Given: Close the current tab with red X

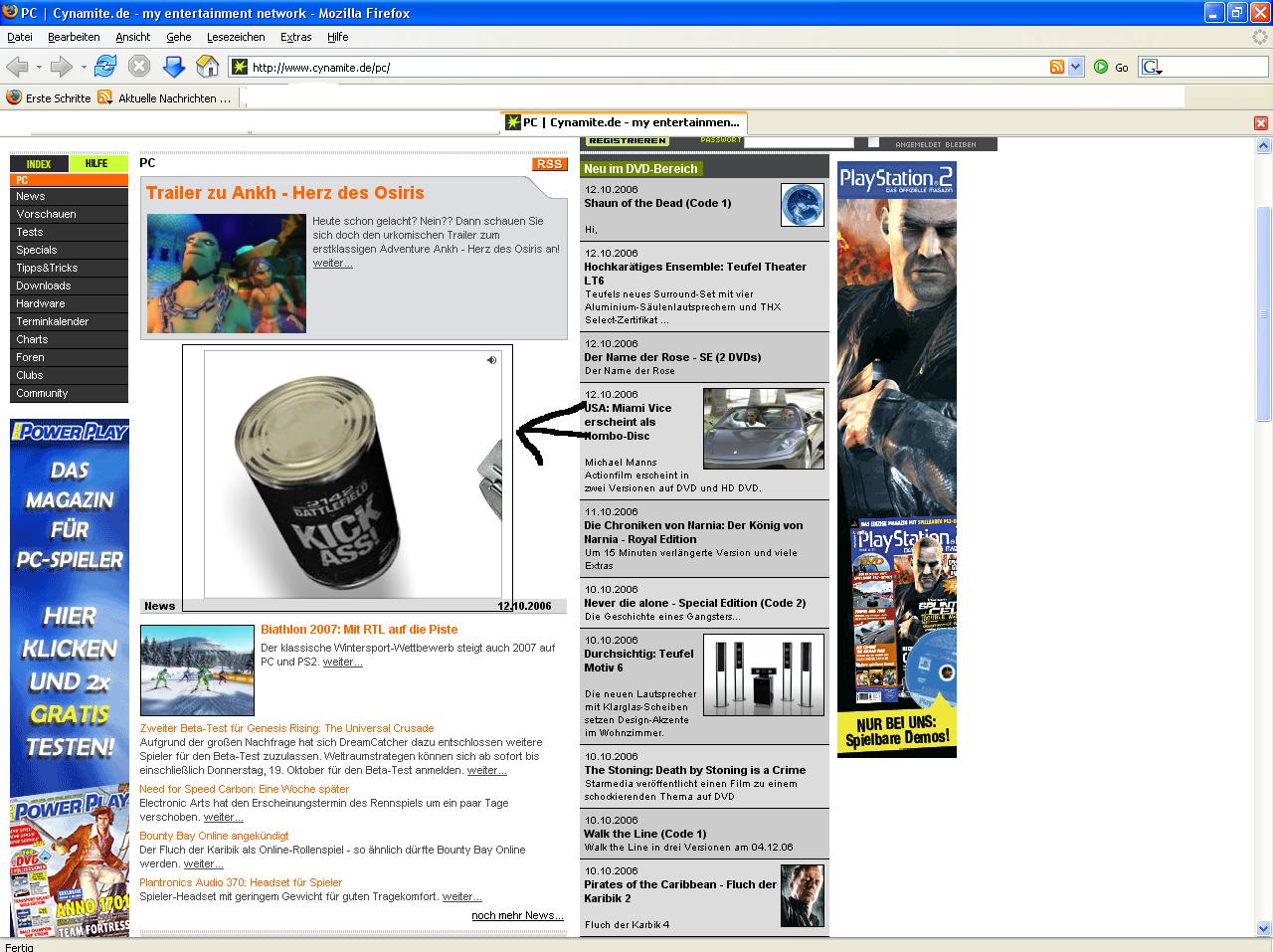Looking at the screenshot, I should coord(1261,123).
